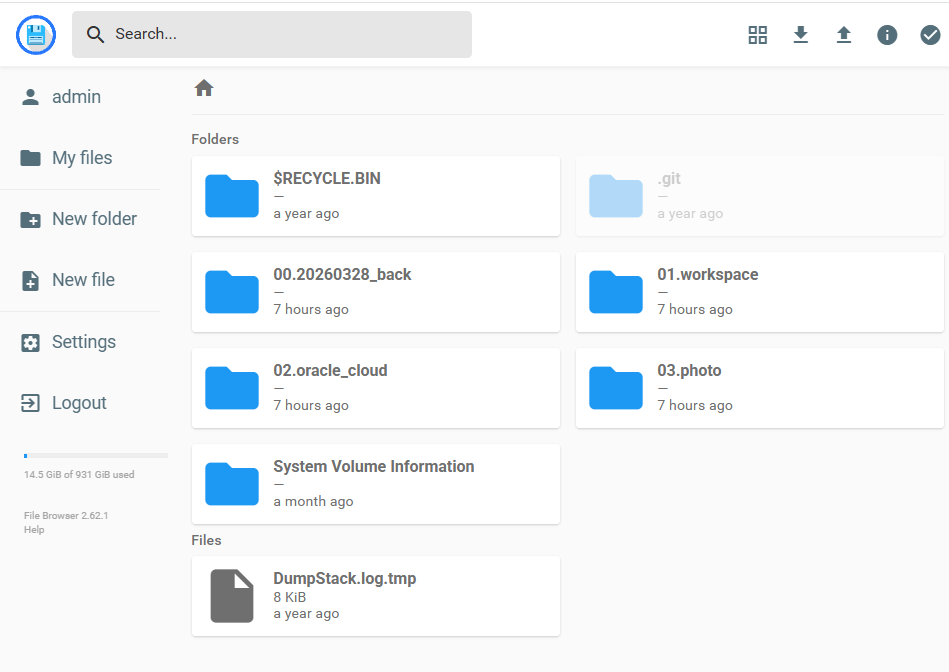This screenshot has height=672, width=949.
Task: Switch the file view layout using the grid icon
Action: [x=757, y=34]
